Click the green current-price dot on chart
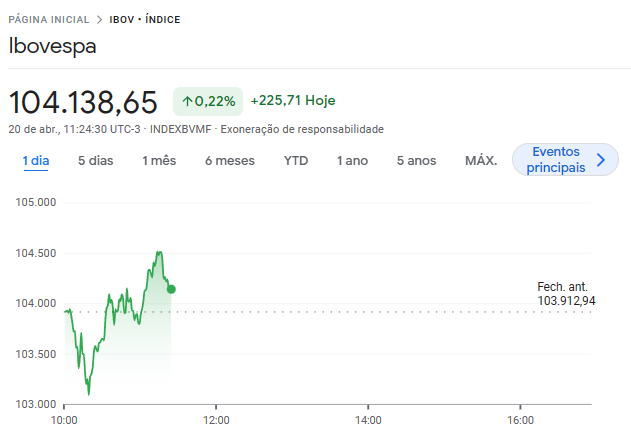The width and height of the screenshot is (631, 440). click(171, 289)
